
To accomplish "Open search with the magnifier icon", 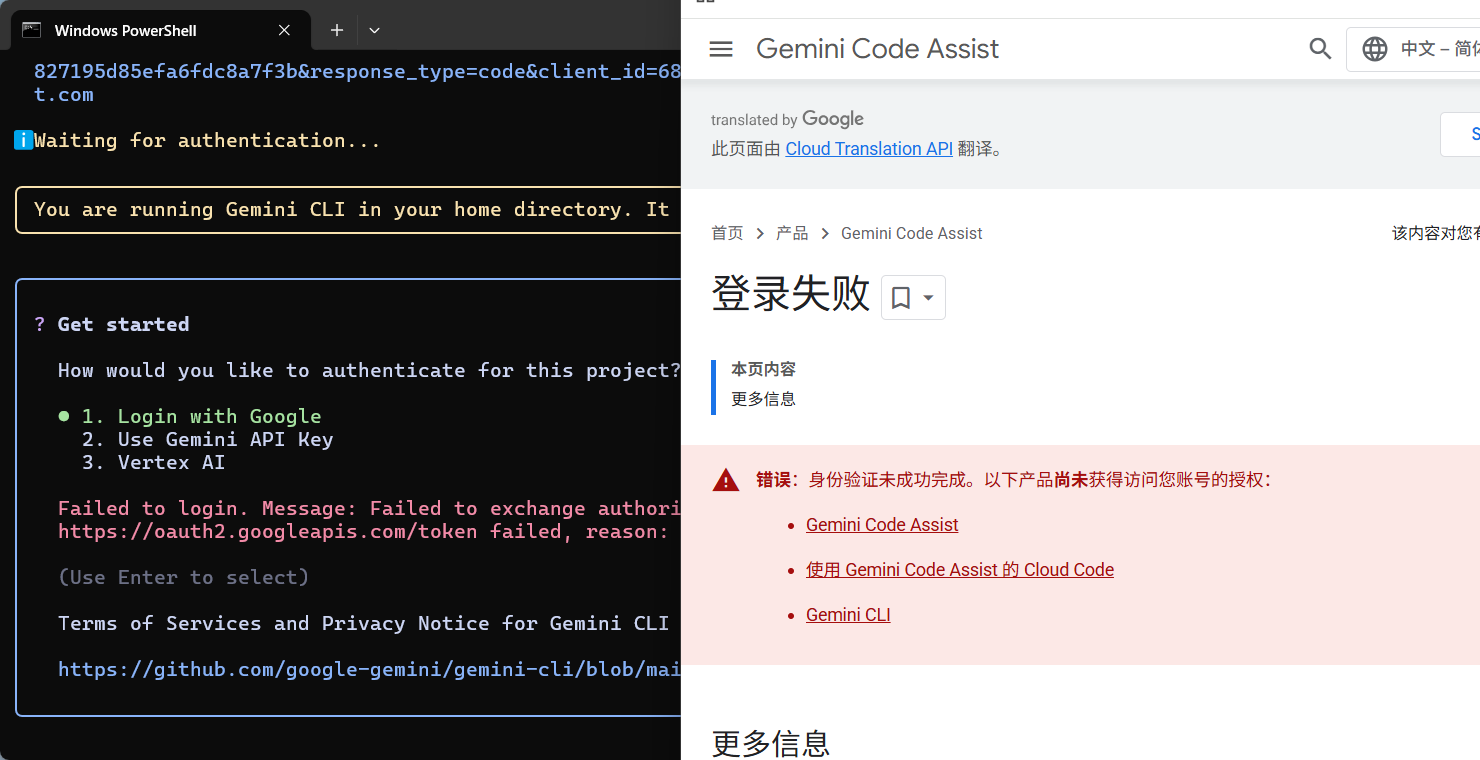I will (x=1320, y=49).
